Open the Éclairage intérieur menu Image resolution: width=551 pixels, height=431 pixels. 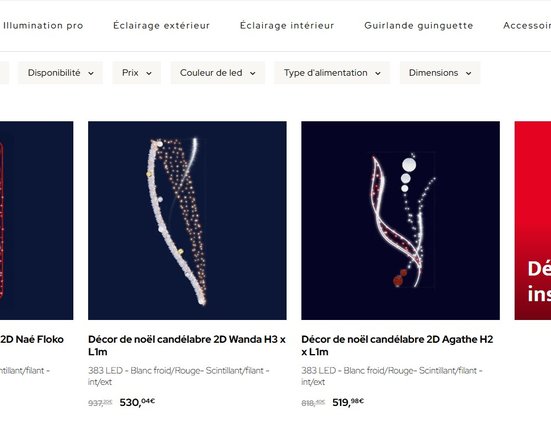(287, 26)
